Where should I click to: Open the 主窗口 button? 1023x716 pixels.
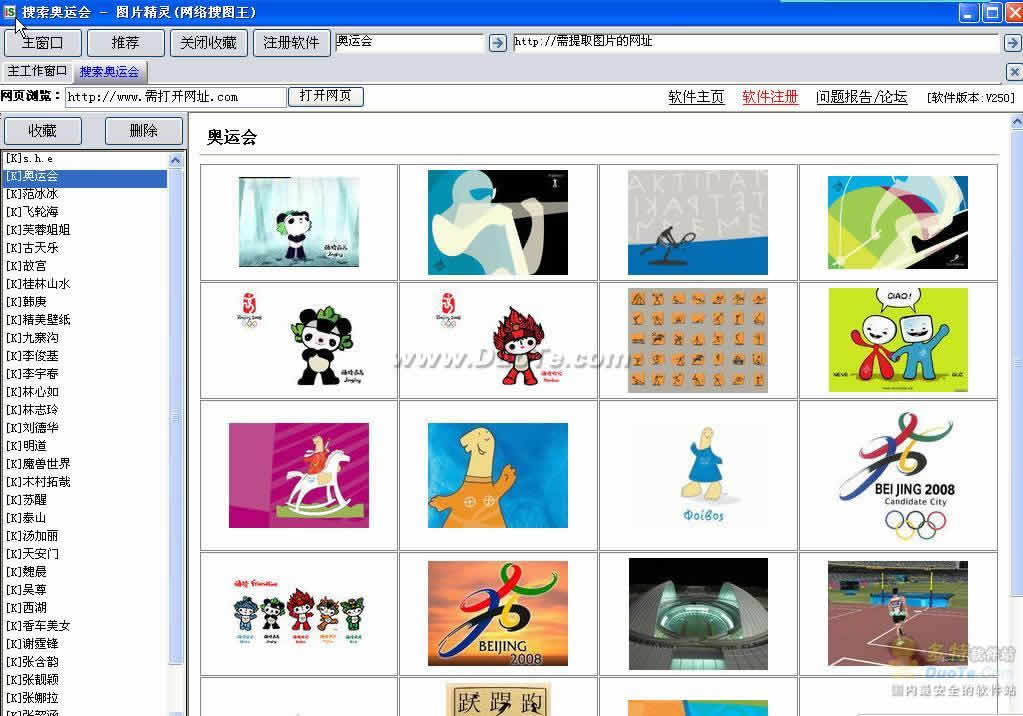click(x=43, y=43)
